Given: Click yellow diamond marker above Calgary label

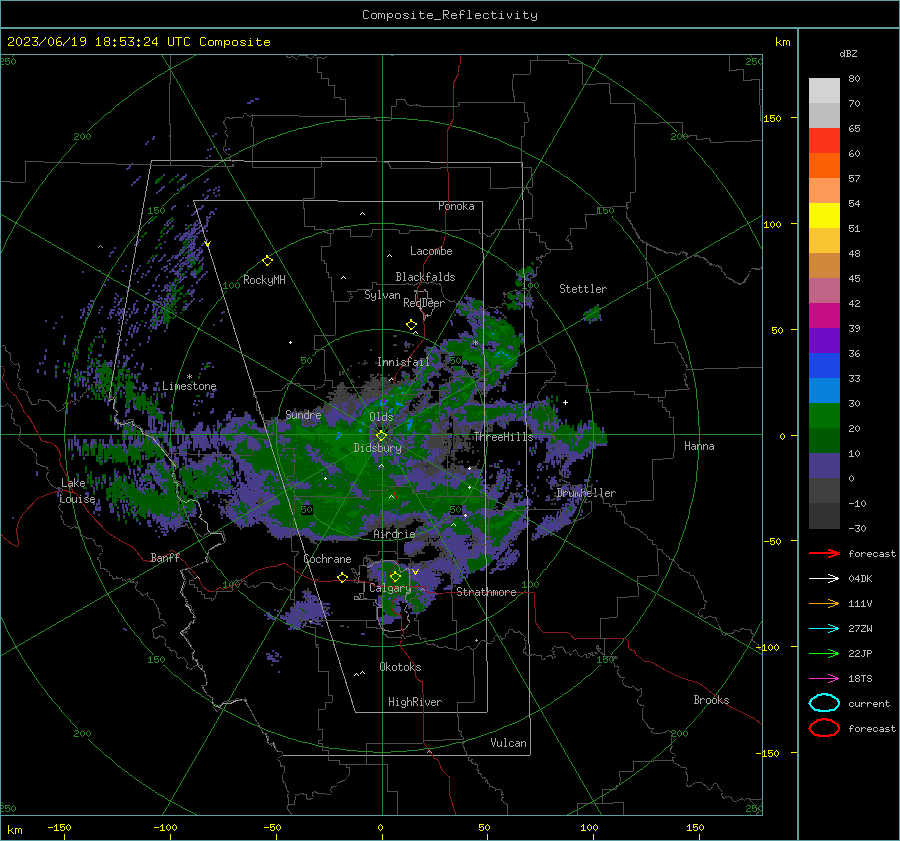Looking at the screenshot, I should pyautogui.click(x=395, y=576).
